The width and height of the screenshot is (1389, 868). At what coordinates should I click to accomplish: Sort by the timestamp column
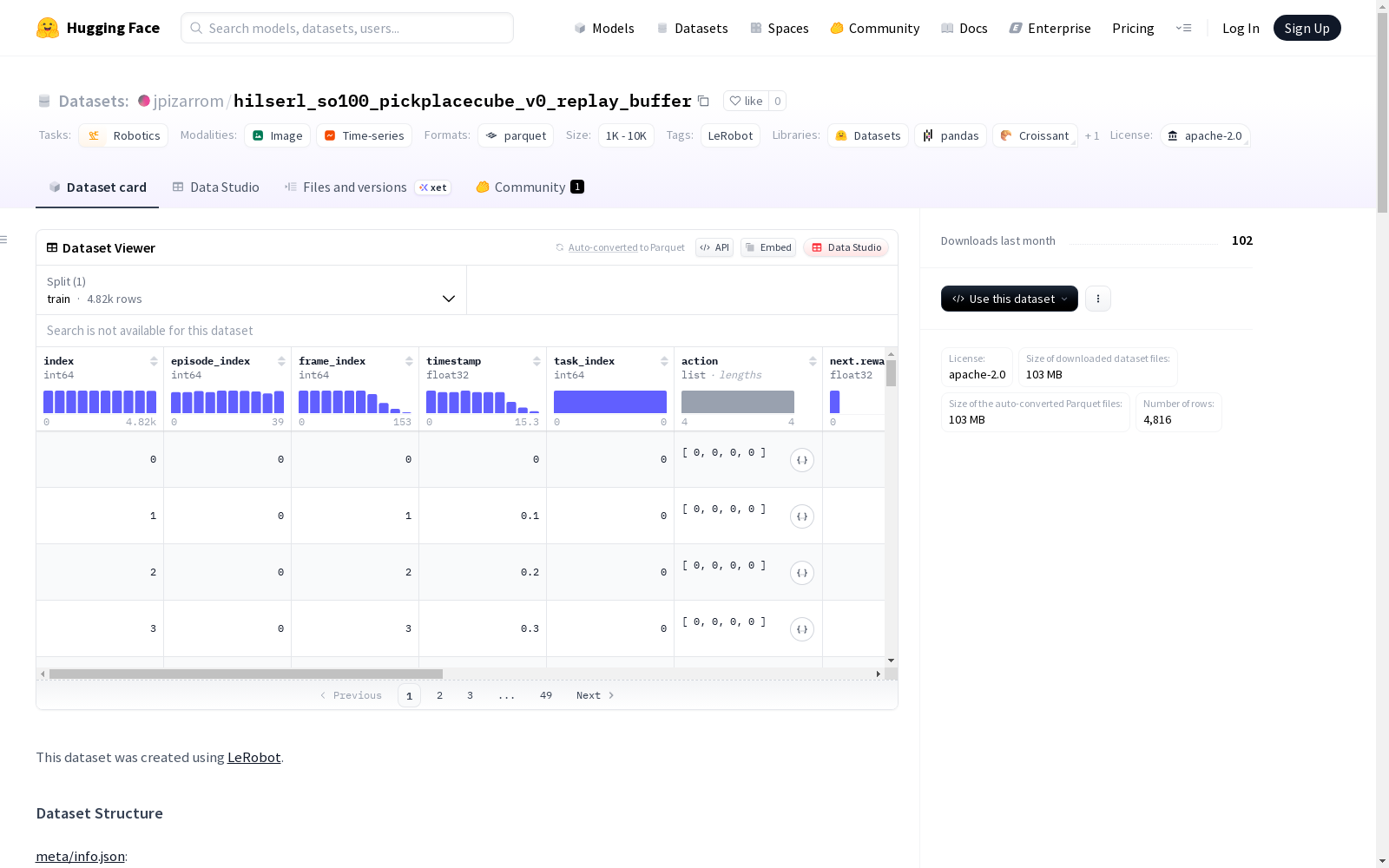(x=537, y=361)
